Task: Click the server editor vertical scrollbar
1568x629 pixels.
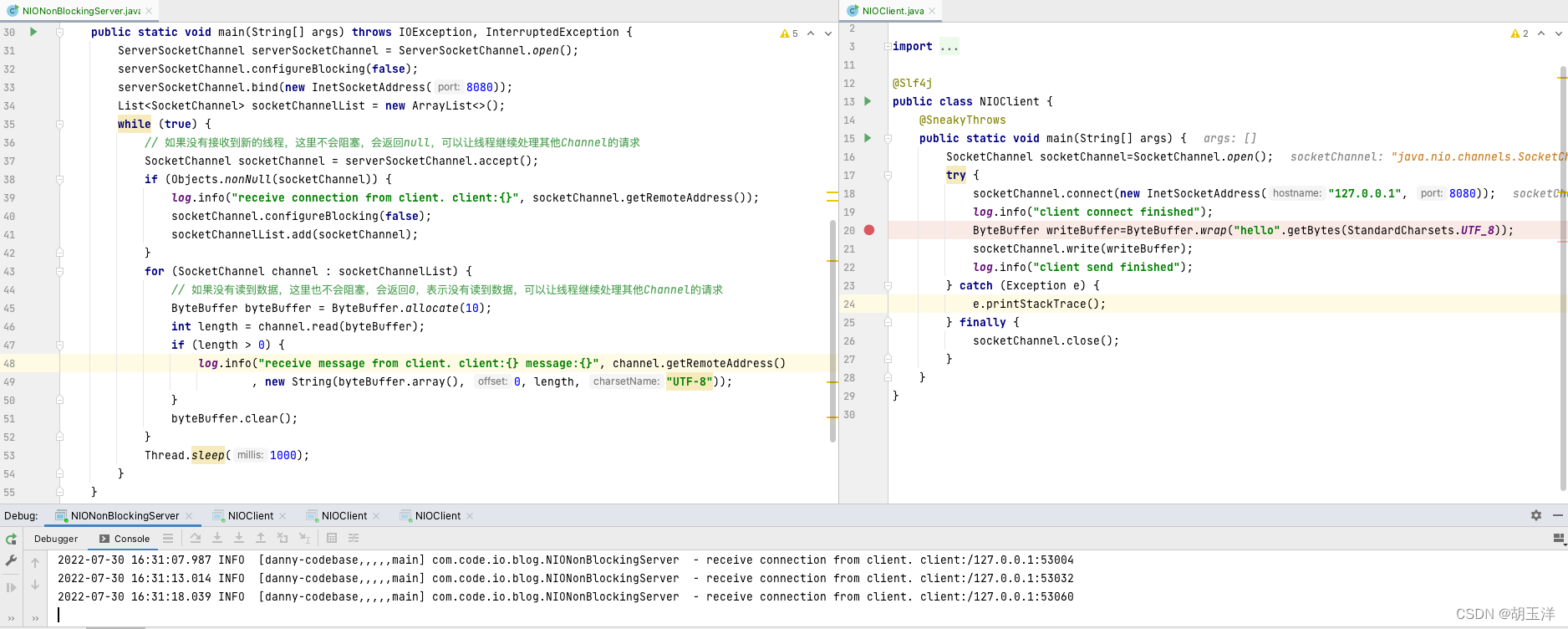Action: (x=832, y=330)
